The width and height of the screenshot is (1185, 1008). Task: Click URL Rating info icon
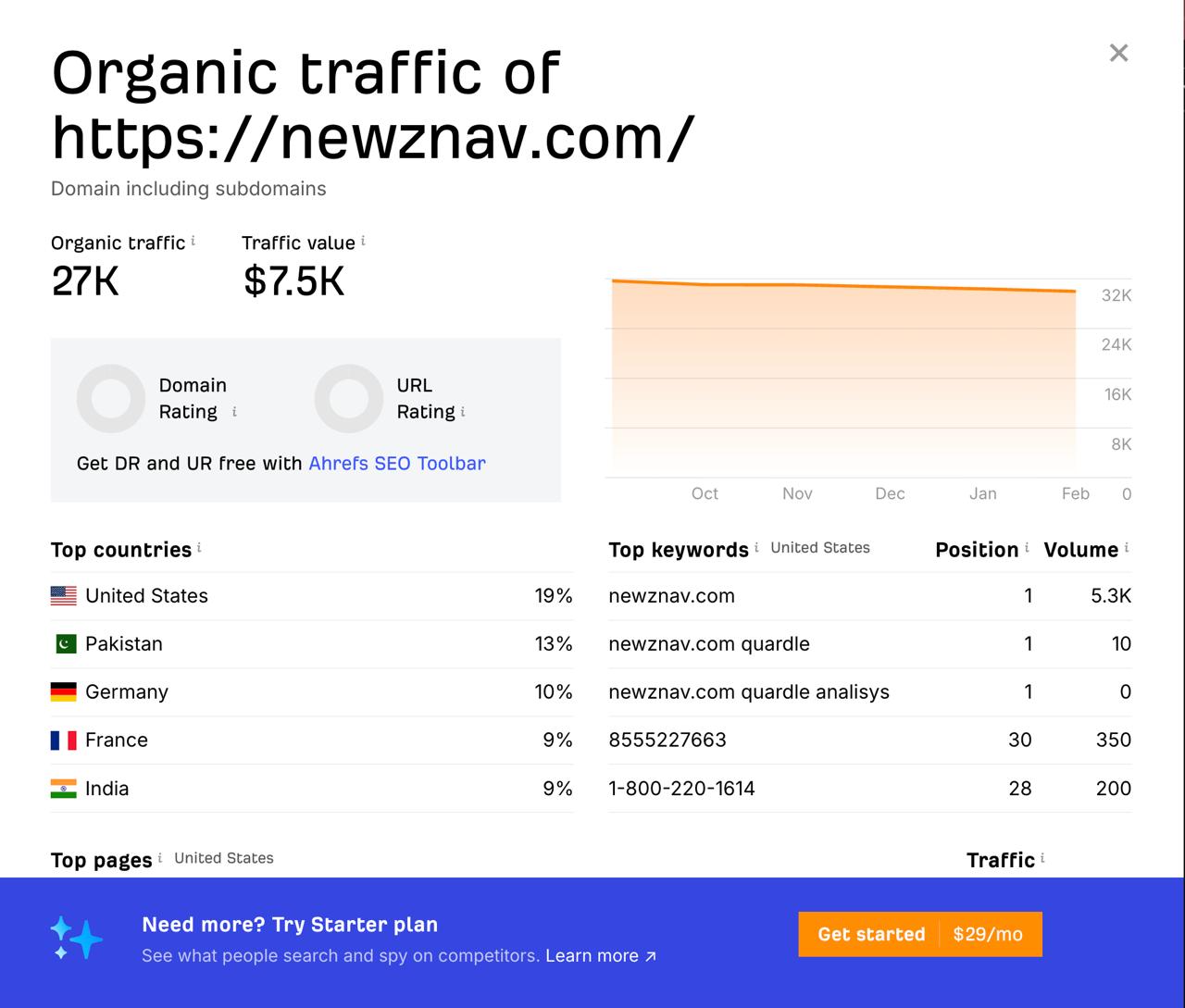[x=463, y=412]
